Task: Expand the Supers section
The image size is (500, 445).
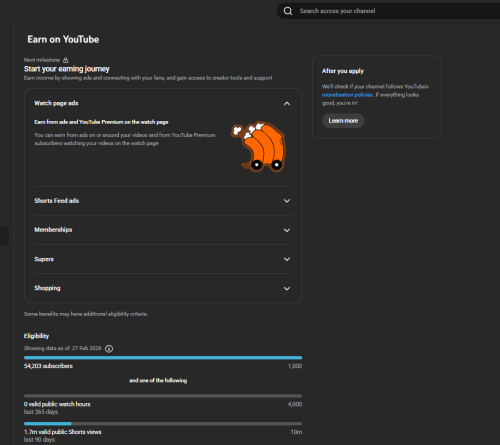Action: 287,259
